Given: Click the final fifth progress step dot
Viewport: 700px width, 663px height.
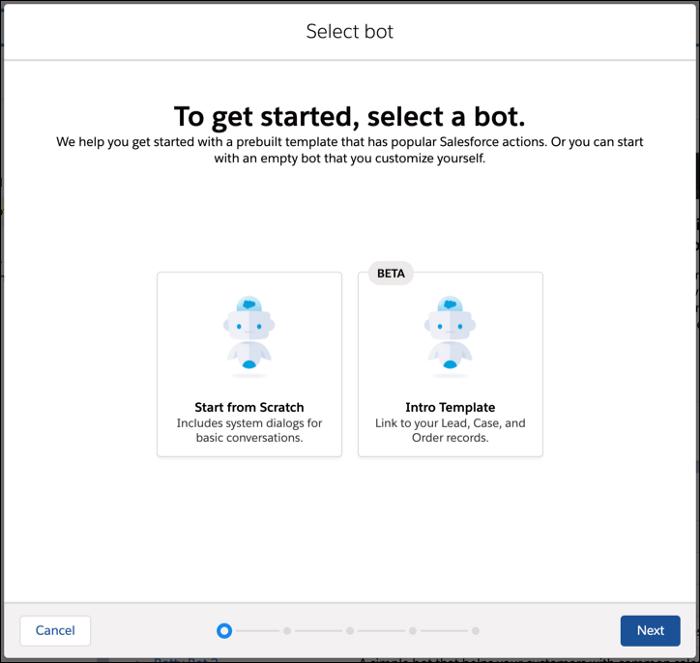Looking at the screenshot, I should 476,631.
